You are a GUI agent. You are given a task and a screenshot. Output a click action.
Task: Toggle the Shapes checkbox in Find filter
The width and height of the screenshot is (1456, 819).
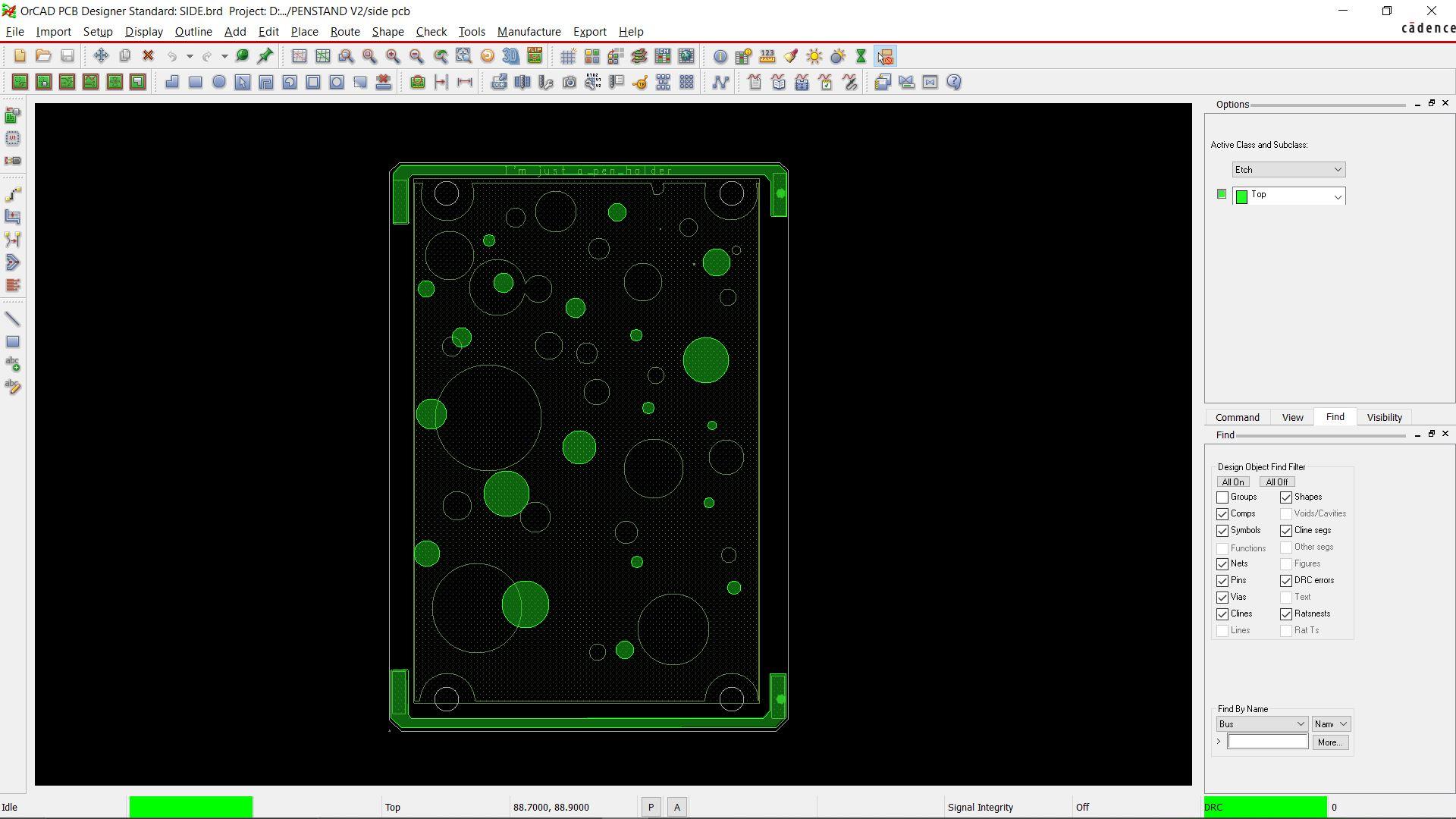pos(1285,497)
